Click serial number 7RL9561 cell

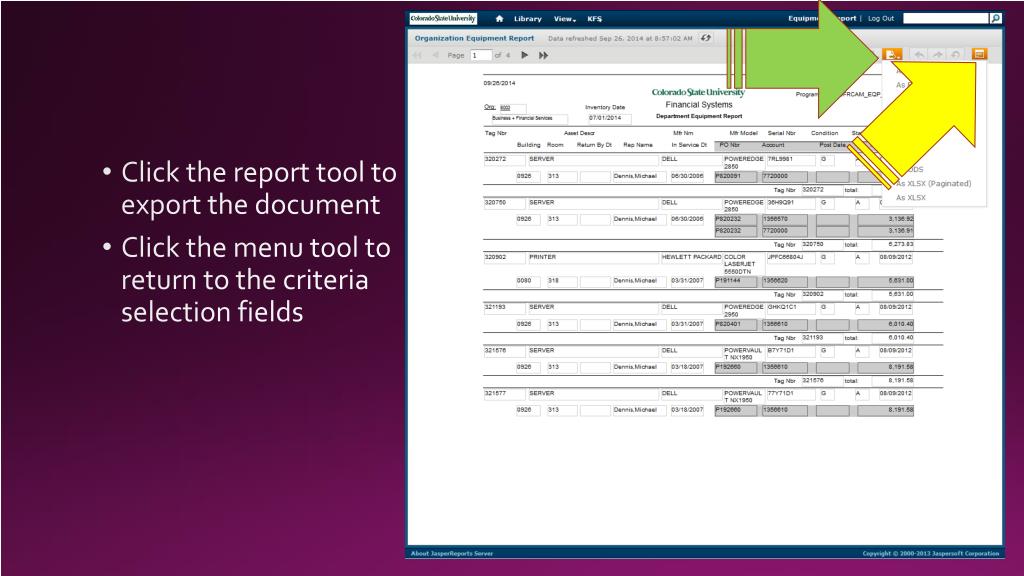tap(790, 159)
